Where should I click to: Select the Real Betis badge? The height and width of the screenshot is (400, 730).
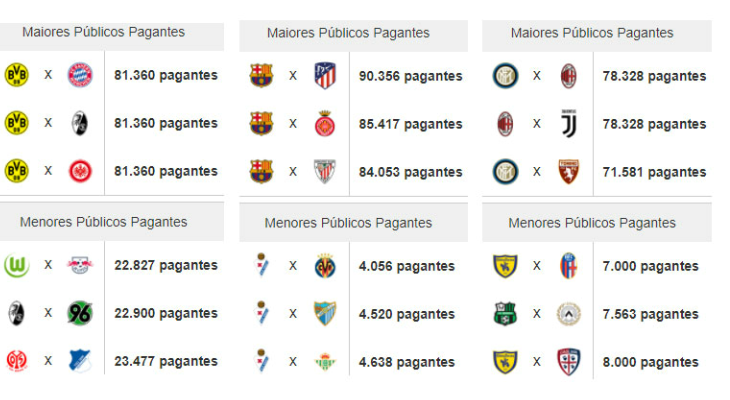tap(325, 362)
